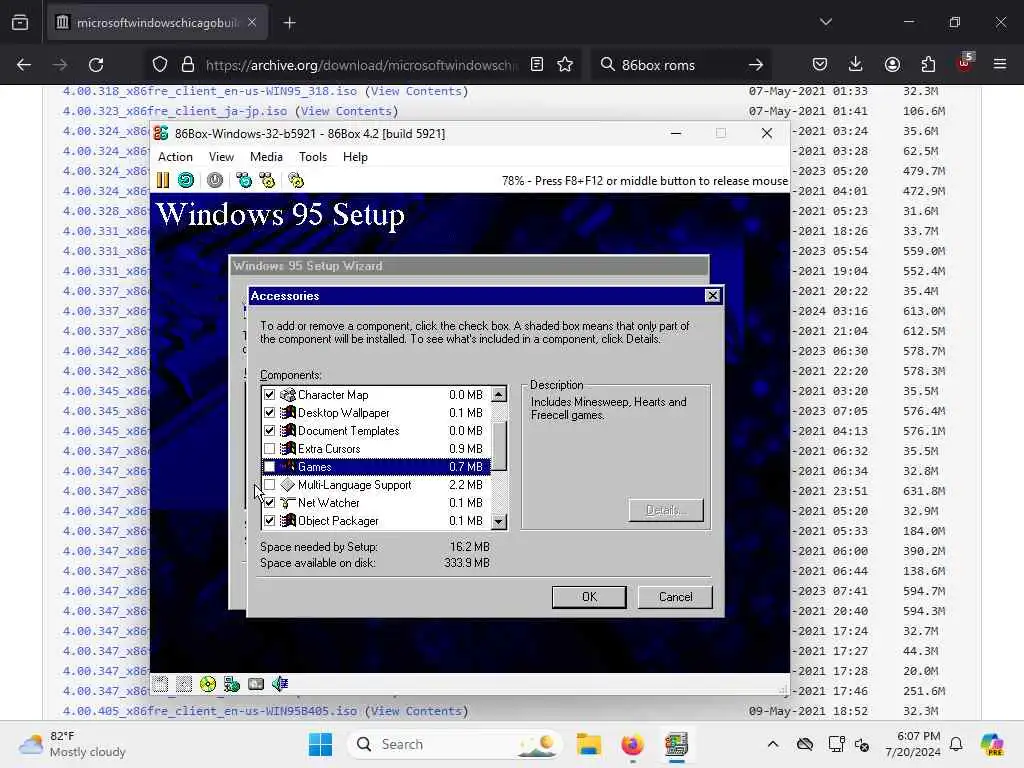Image resolution: width=1024 pixels, height=768 pixels.
Task: Pause the 86Box emulation with the pause icon
Action: pos(163,180)
